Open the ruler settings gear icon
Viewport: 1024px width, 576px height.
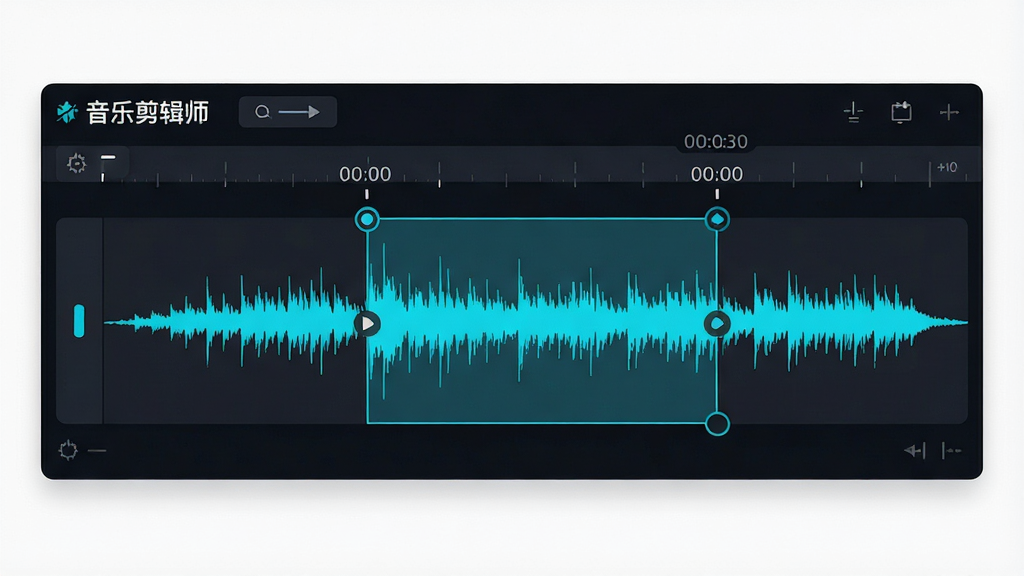[x=76, y=163]
